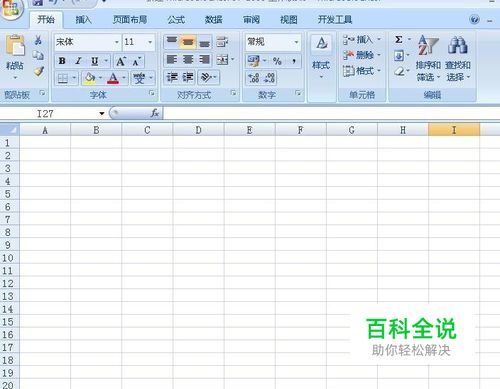Click the phonetic guide (文) icon
Viewport: 500px width, 389px height.
(x=139, y=78)
